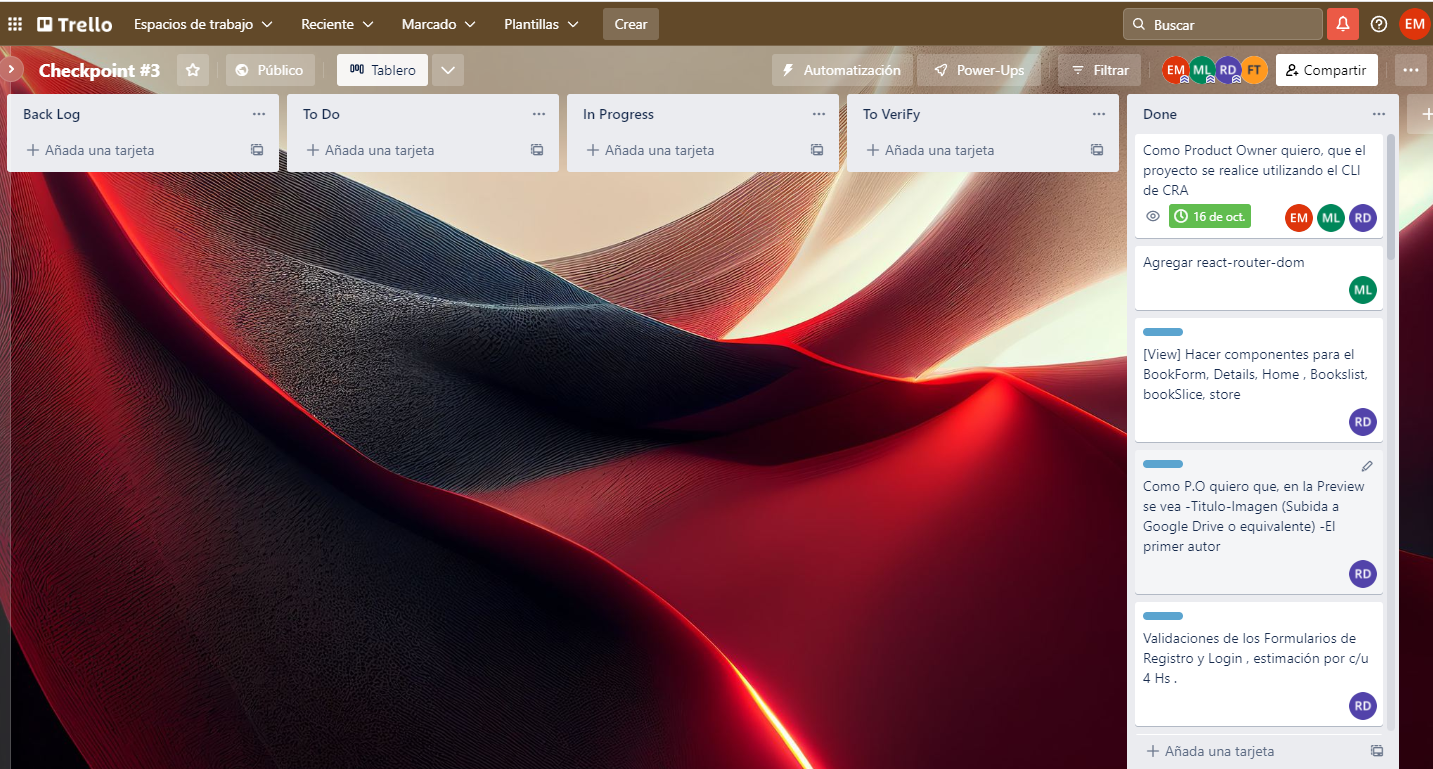The image size is (1433, 769).
Task: Open the notifications bell
Action: click(x=1342, y=24)
